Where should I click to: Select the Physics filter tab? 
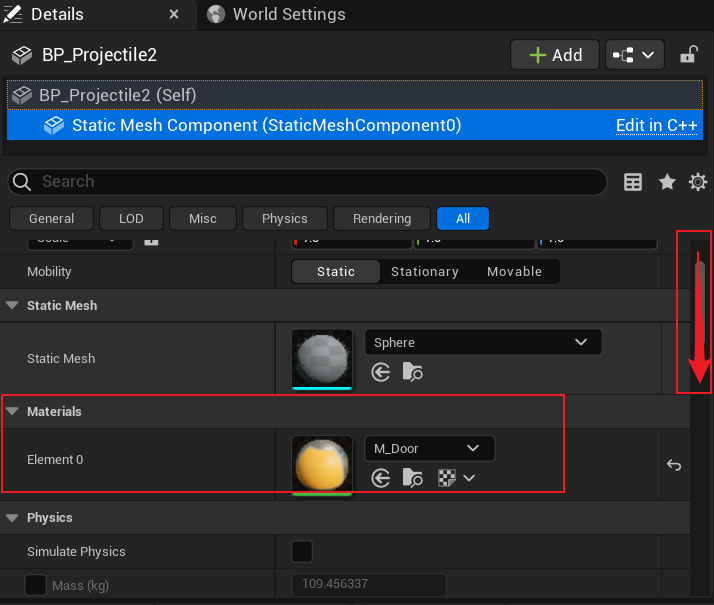pyautogui.click(x=285, y=219)
